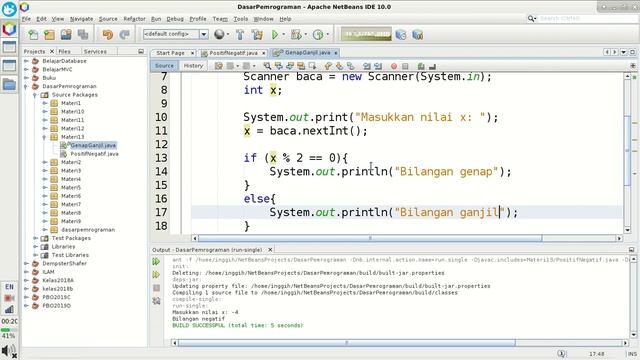The image size is (640, 360).
Task: Click the Toggle Bookmark icon in editor toolbar
Action: pyautogui.click(x=351, y=66)
